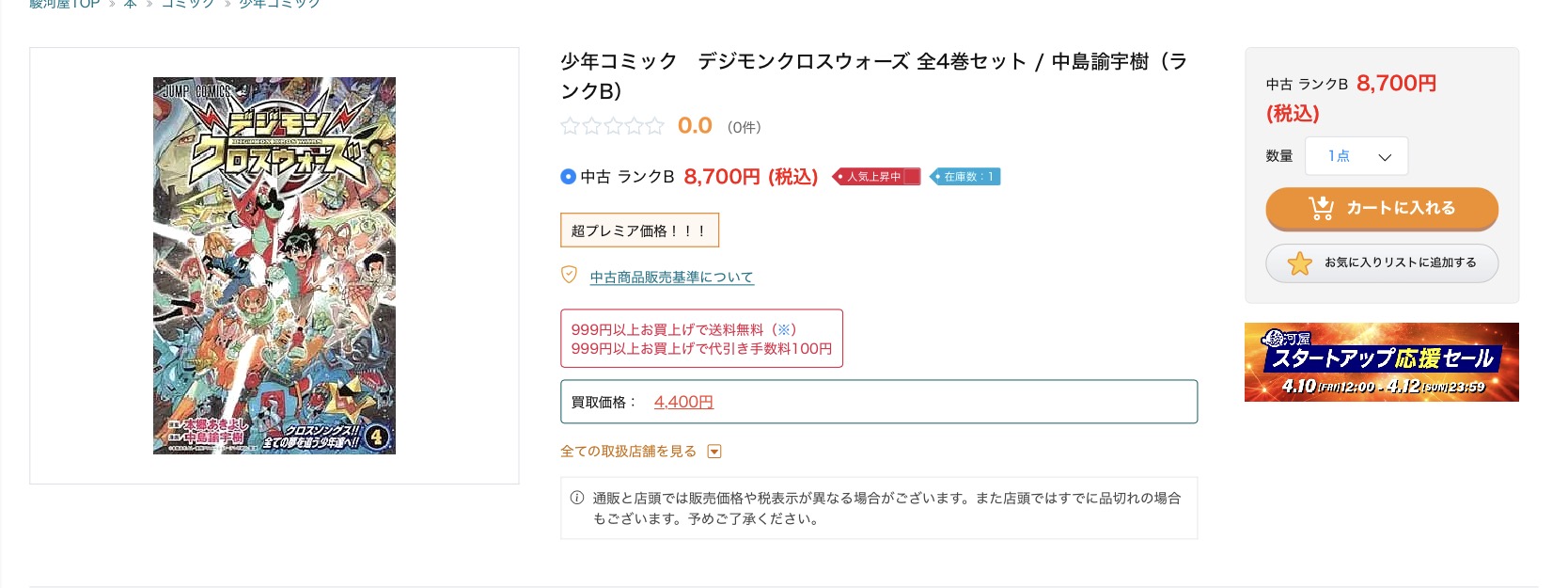The height and width of the screenshot is (588, 1568).
Task: Click the fifth empty rating star
Action: point(654,126)
